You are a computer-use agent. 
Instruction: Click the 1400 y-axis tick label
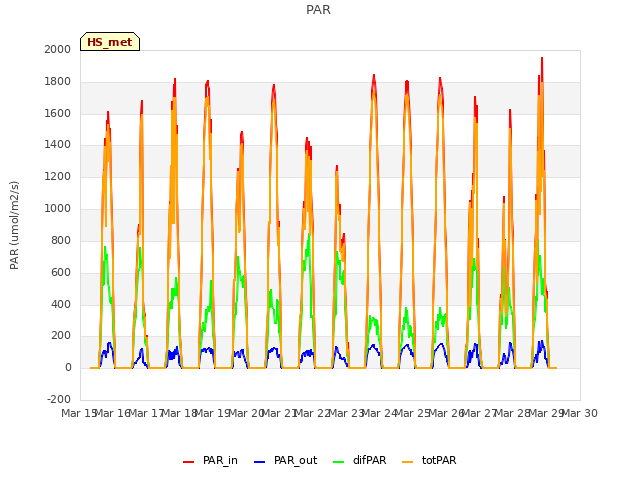(58, 144)
